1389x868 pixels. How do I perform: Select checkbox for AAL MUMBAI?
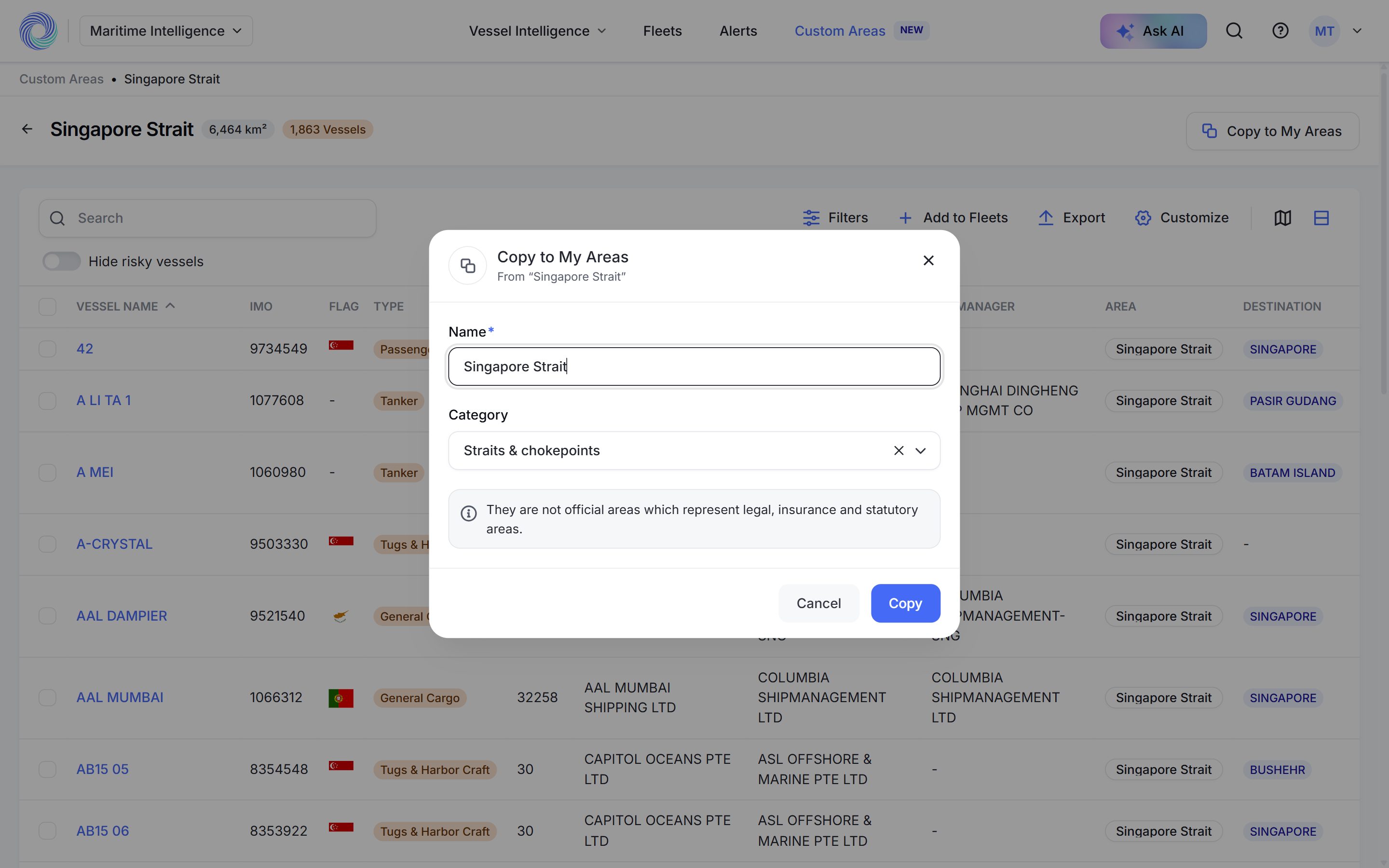48,697
